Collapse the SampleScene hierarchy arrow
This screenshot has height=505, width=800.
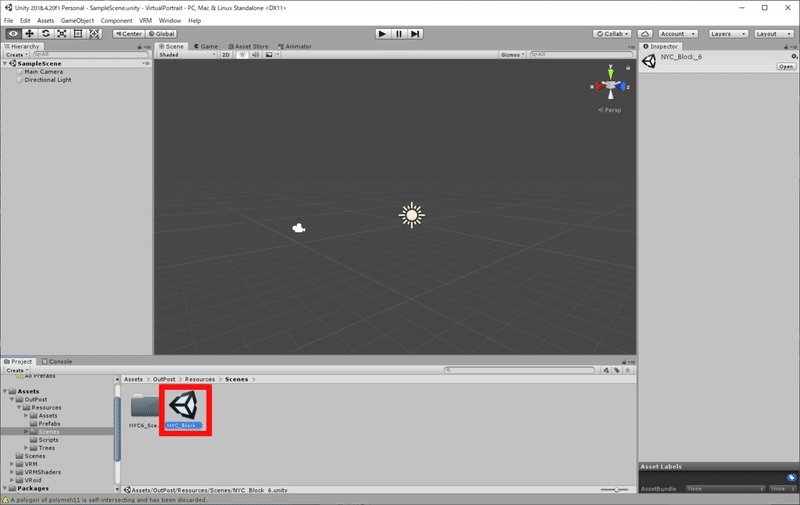pos(5,64)
